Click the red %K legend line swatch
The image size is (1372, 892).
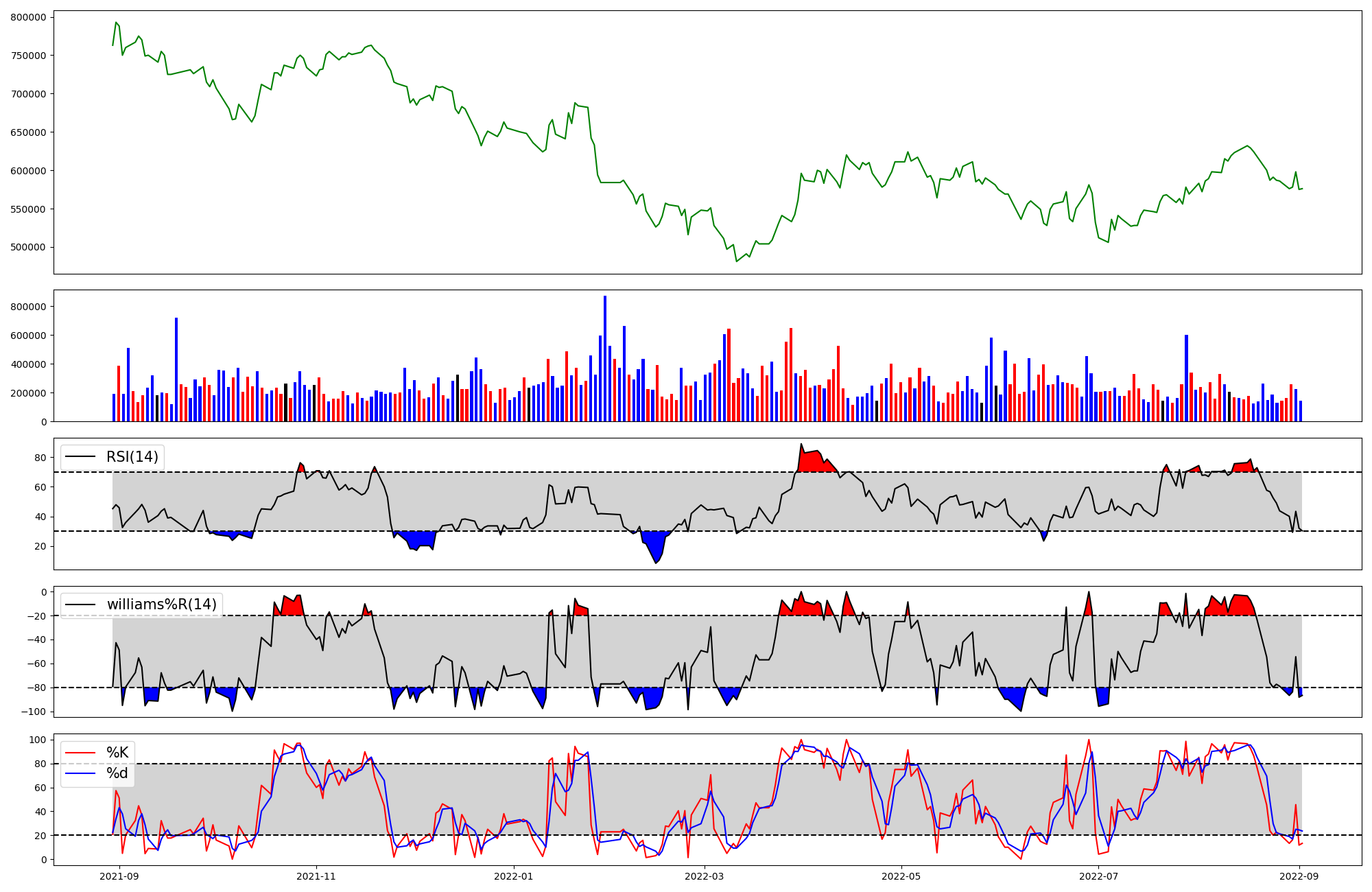pos(80,753)
